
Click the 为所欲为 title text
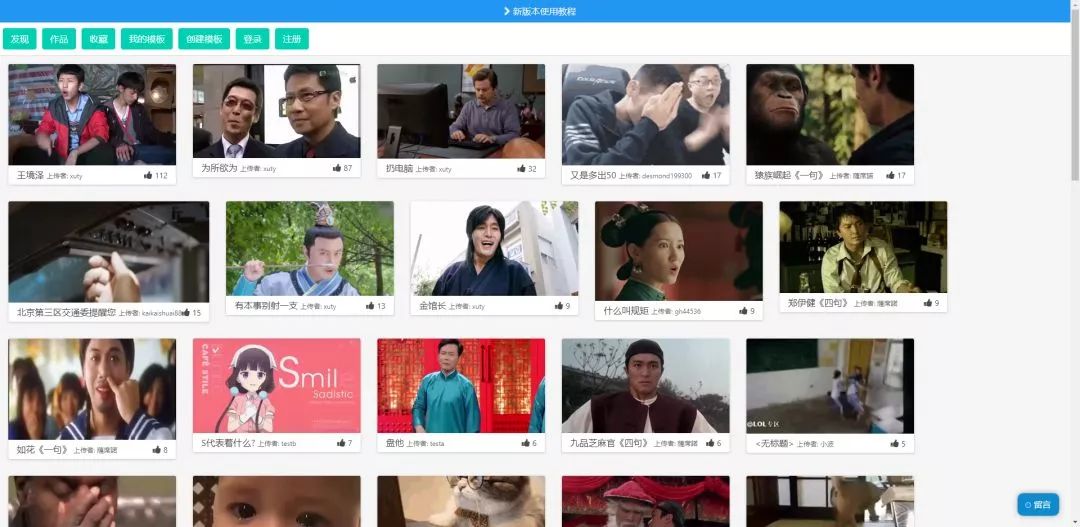219,168
